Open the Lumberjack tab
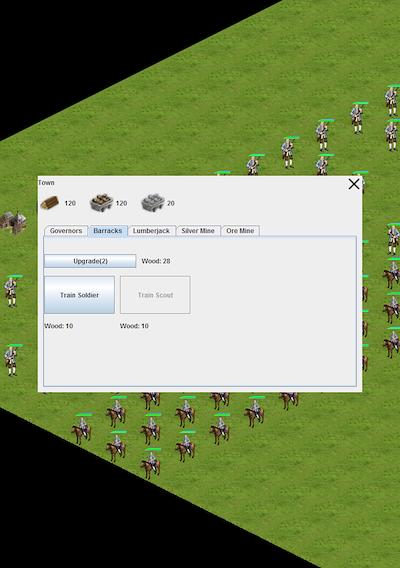400x568 pixels. tap(151, 231)
